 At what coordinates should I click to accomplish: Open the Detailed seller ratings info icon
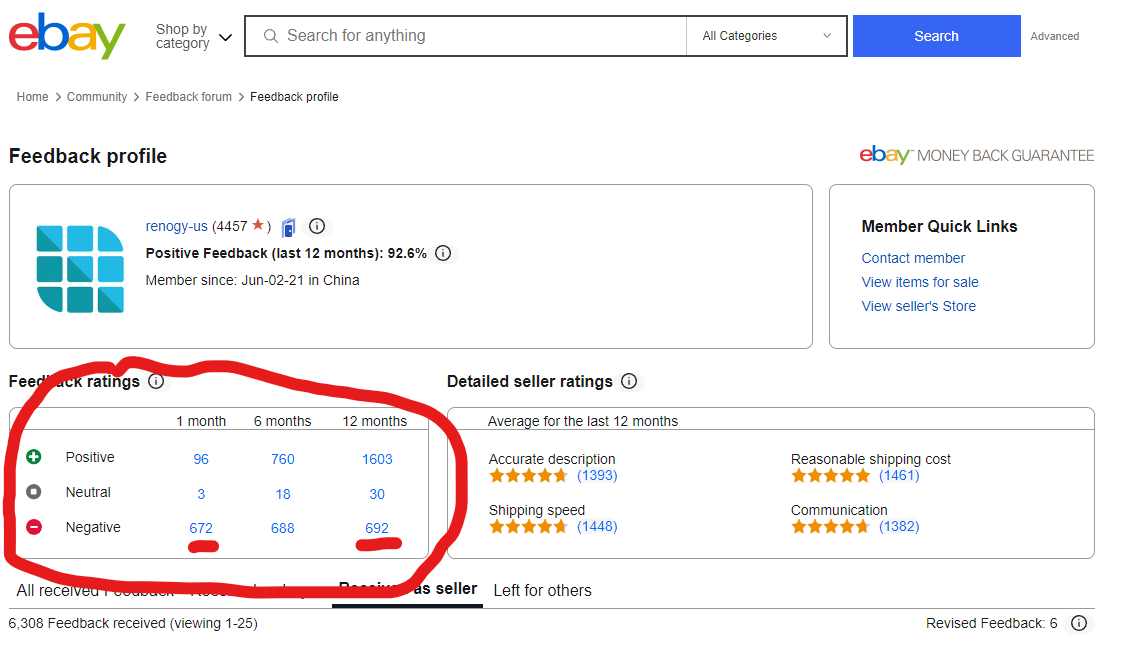[629, 381]
